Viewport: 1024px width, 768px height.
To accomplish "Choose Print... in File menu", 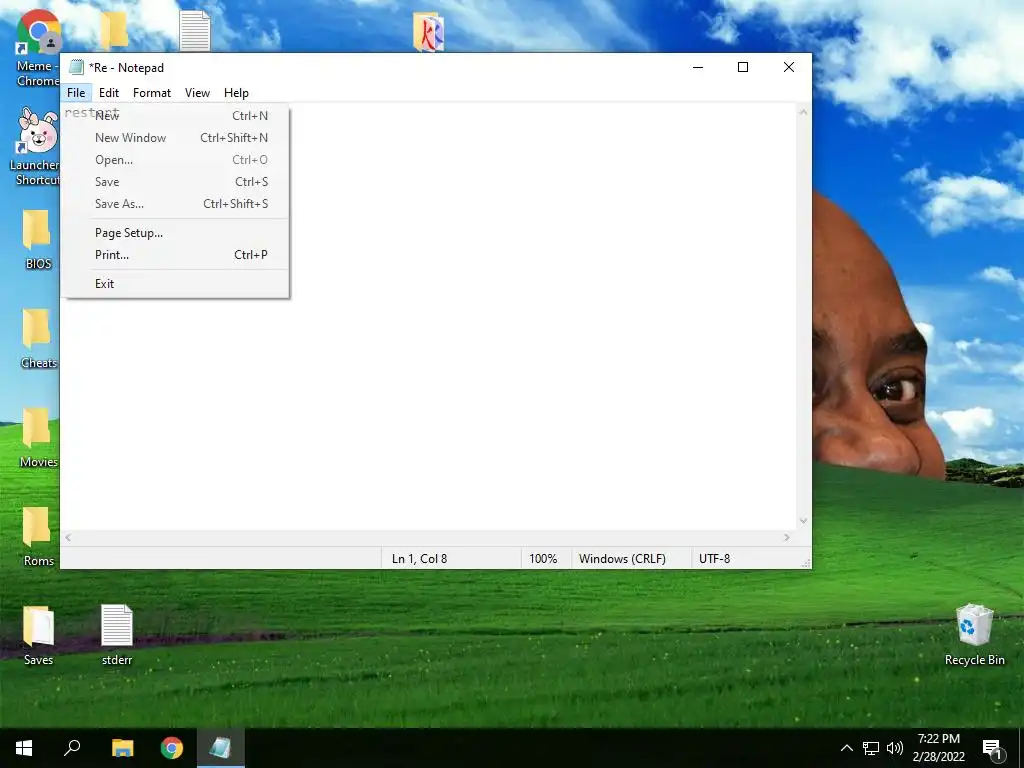I will click(x=175, y=255).
